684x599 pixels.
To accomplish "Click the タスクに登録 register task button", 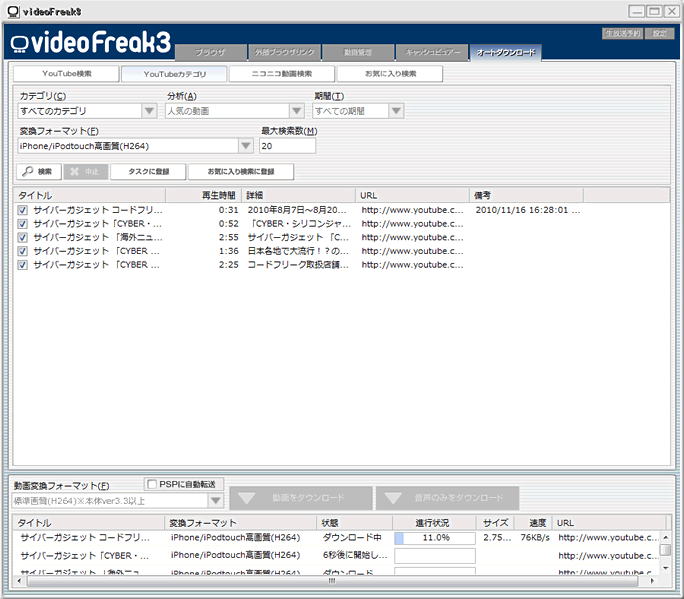I will pos(147,172).
